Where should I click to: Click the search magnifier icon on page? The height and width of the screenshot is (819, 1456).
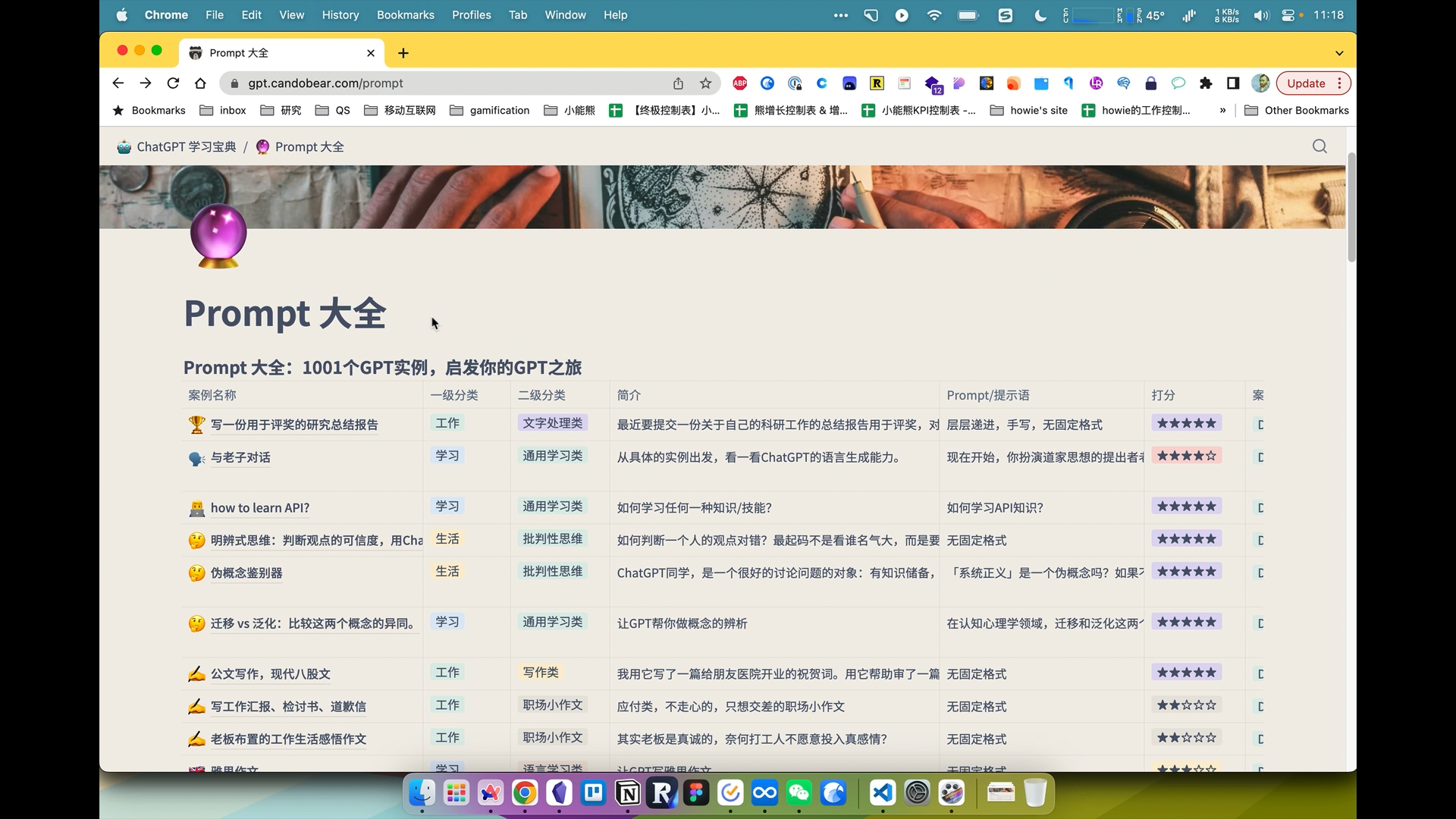[1319, 146]
